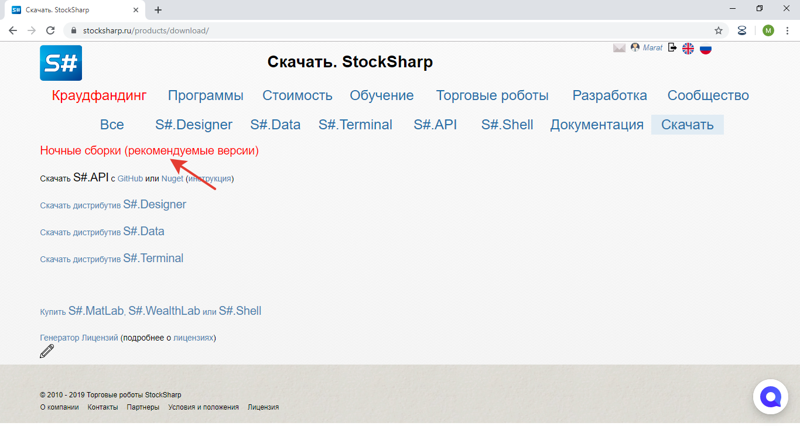Screen dimensions: 800x426
Task: Click the logout icon next to Marat
Action: 672,48
